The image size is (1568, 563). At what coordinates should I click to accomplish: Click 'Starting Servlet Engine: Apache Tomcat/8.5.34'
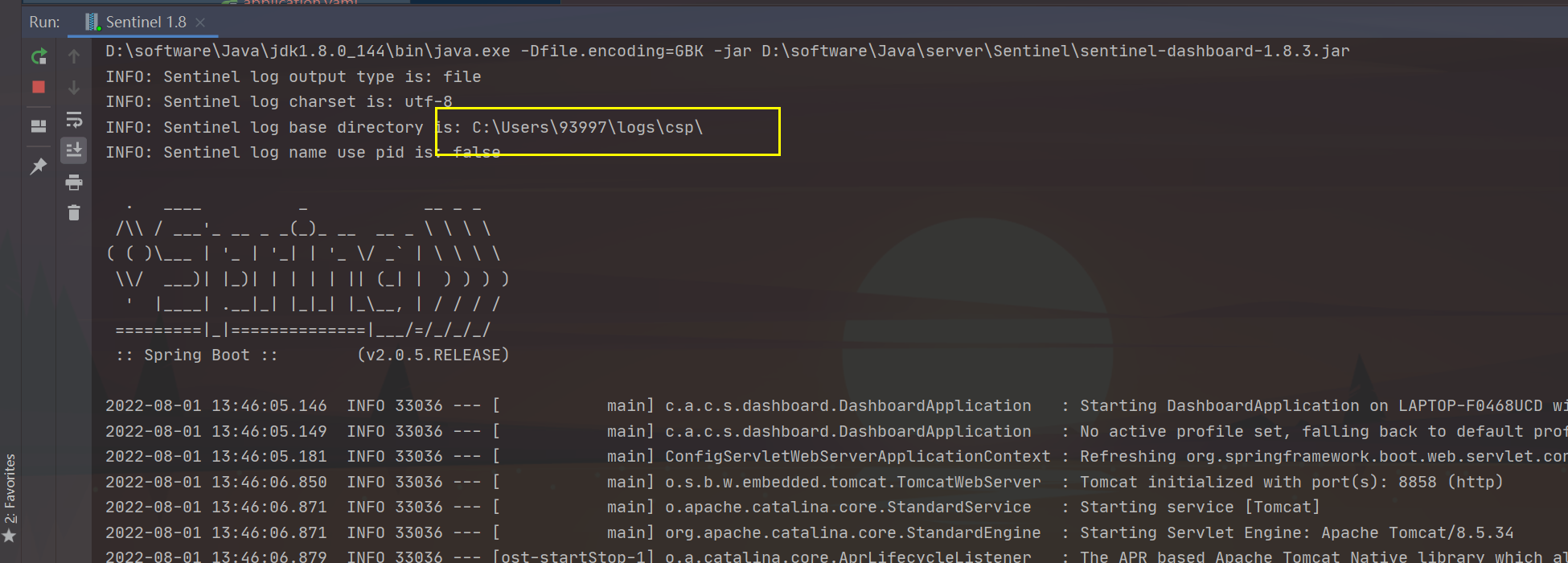pos(1297,533)
